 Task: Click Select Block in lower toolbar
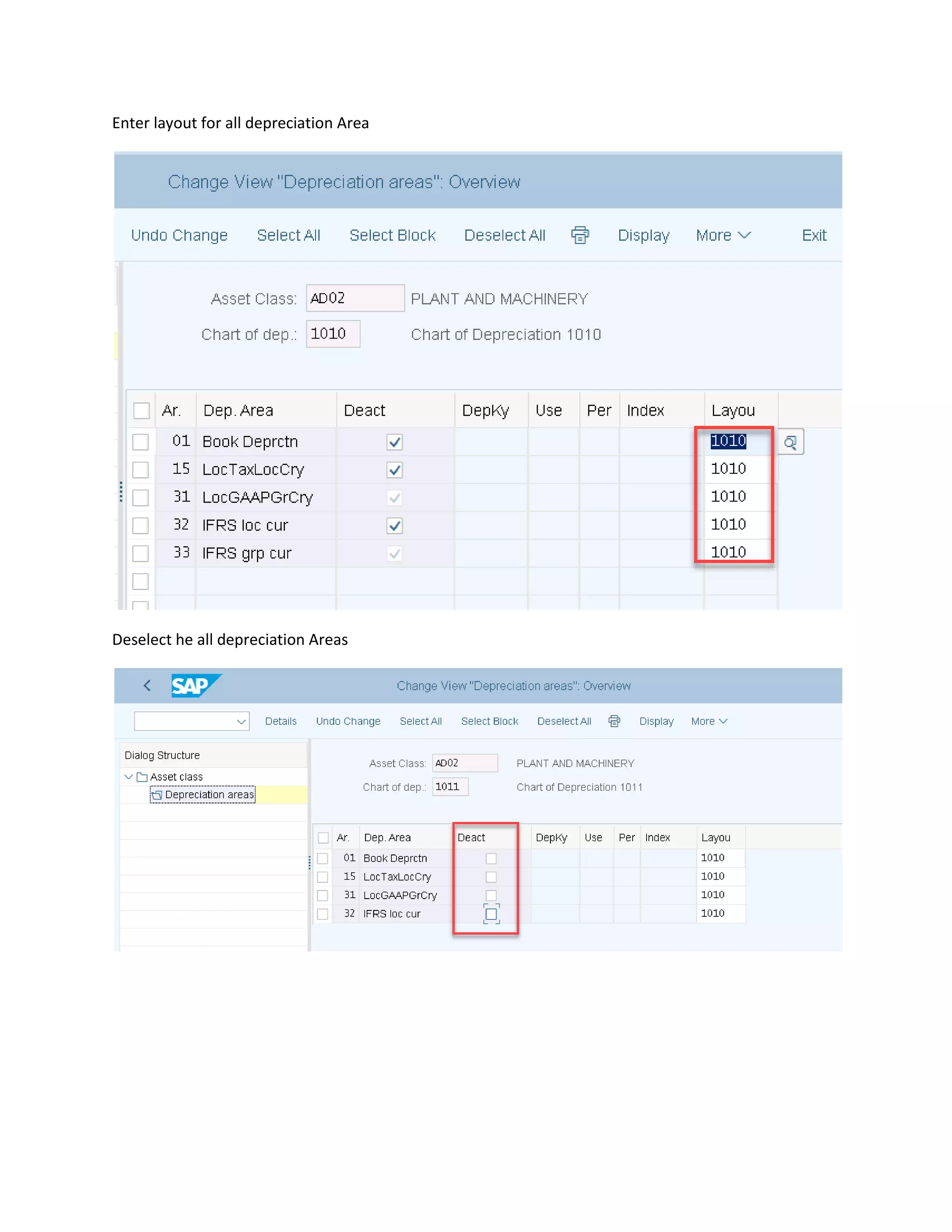489,721
